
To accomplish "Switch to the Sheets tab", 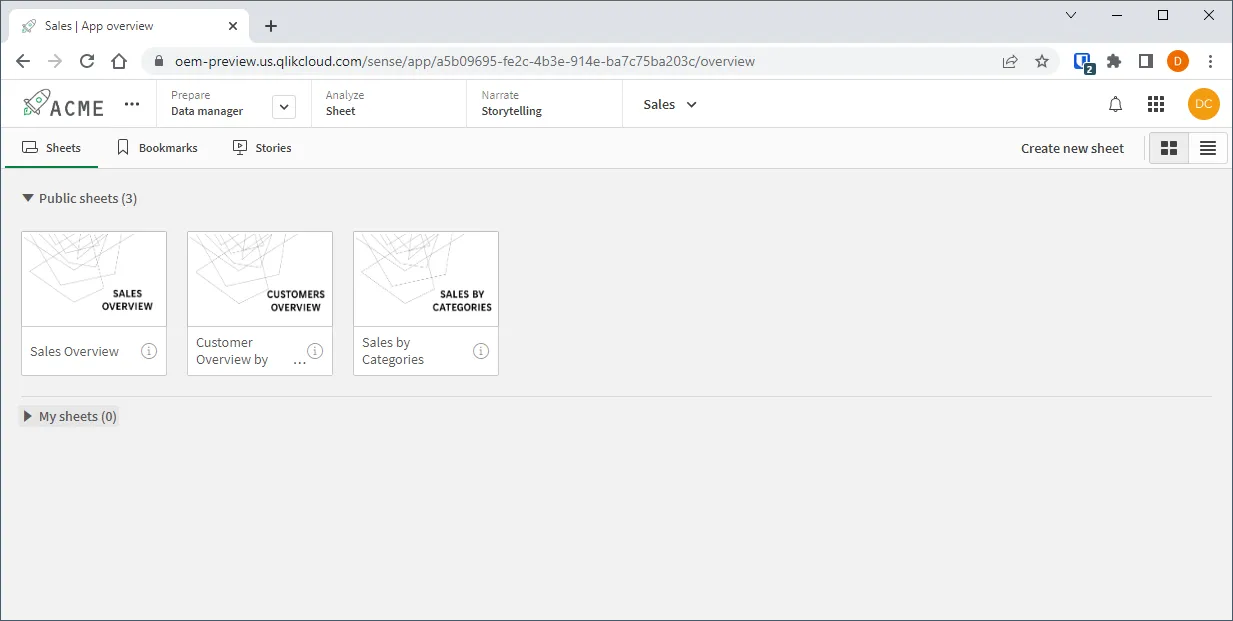I will [51, 147].
